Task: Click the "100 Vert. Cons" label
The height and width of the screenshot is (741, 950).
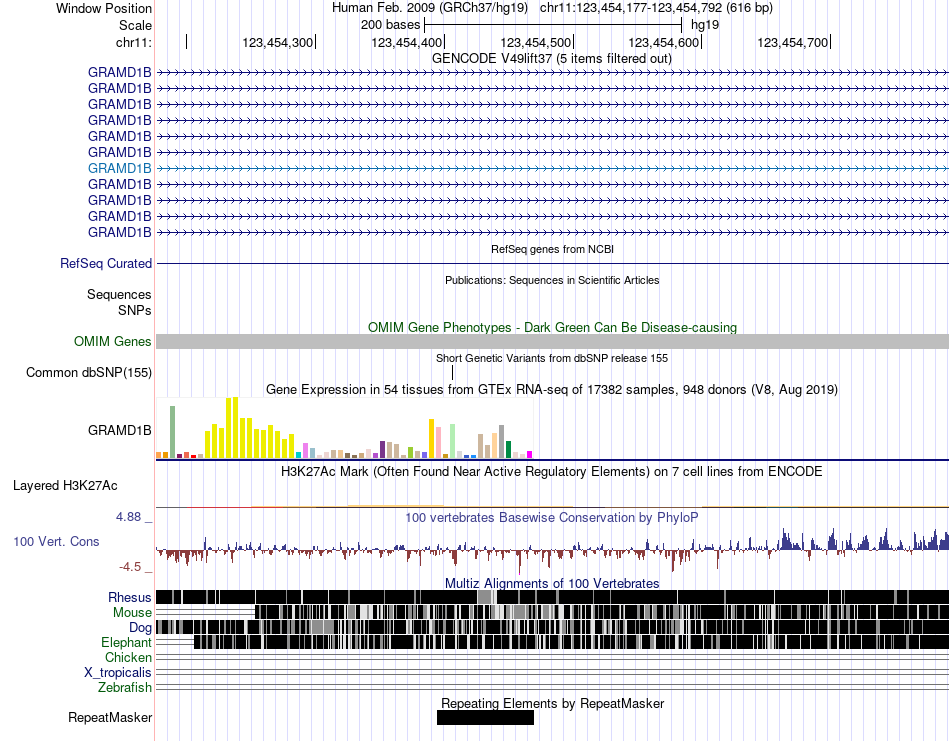Action: 56,542
